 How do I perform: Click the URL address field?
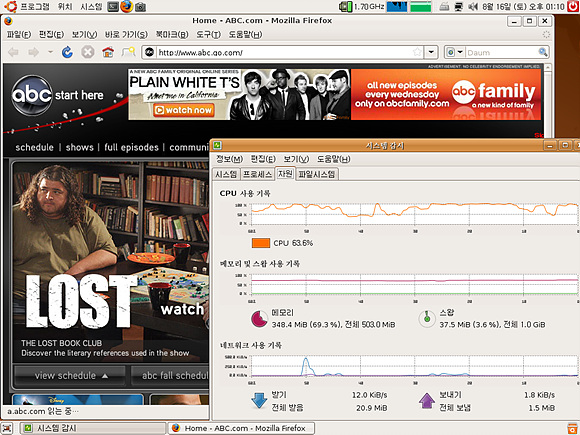pyautogui.click(x=284, y=53)
